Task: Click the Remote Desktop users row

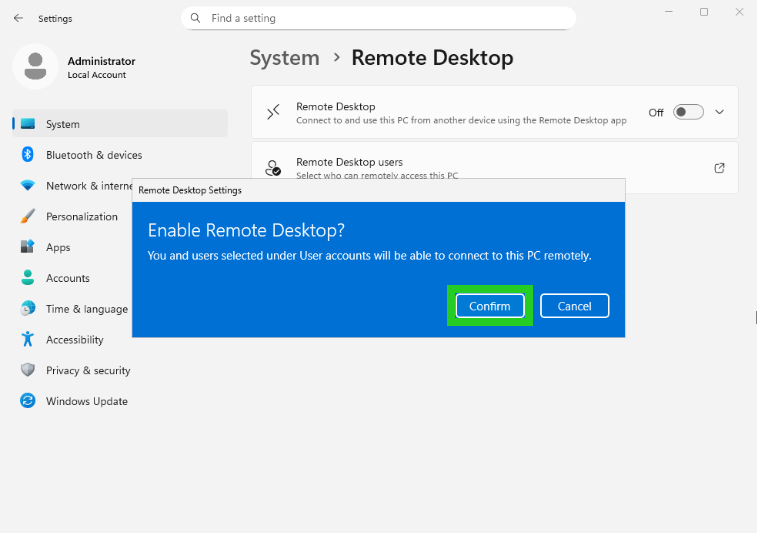Action: click(495, 168)
